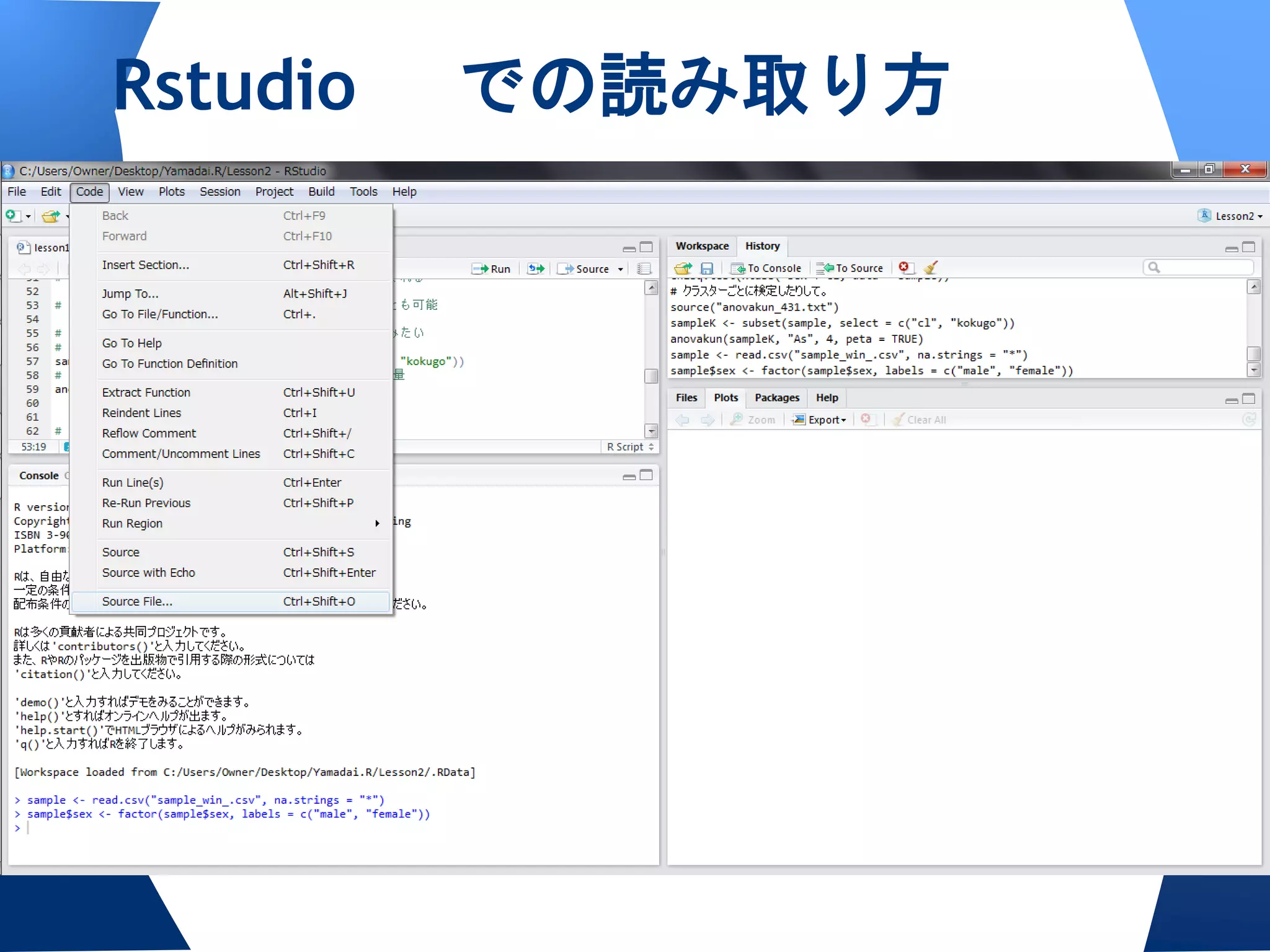Click the Re-run previous region icon

point(536,269)
